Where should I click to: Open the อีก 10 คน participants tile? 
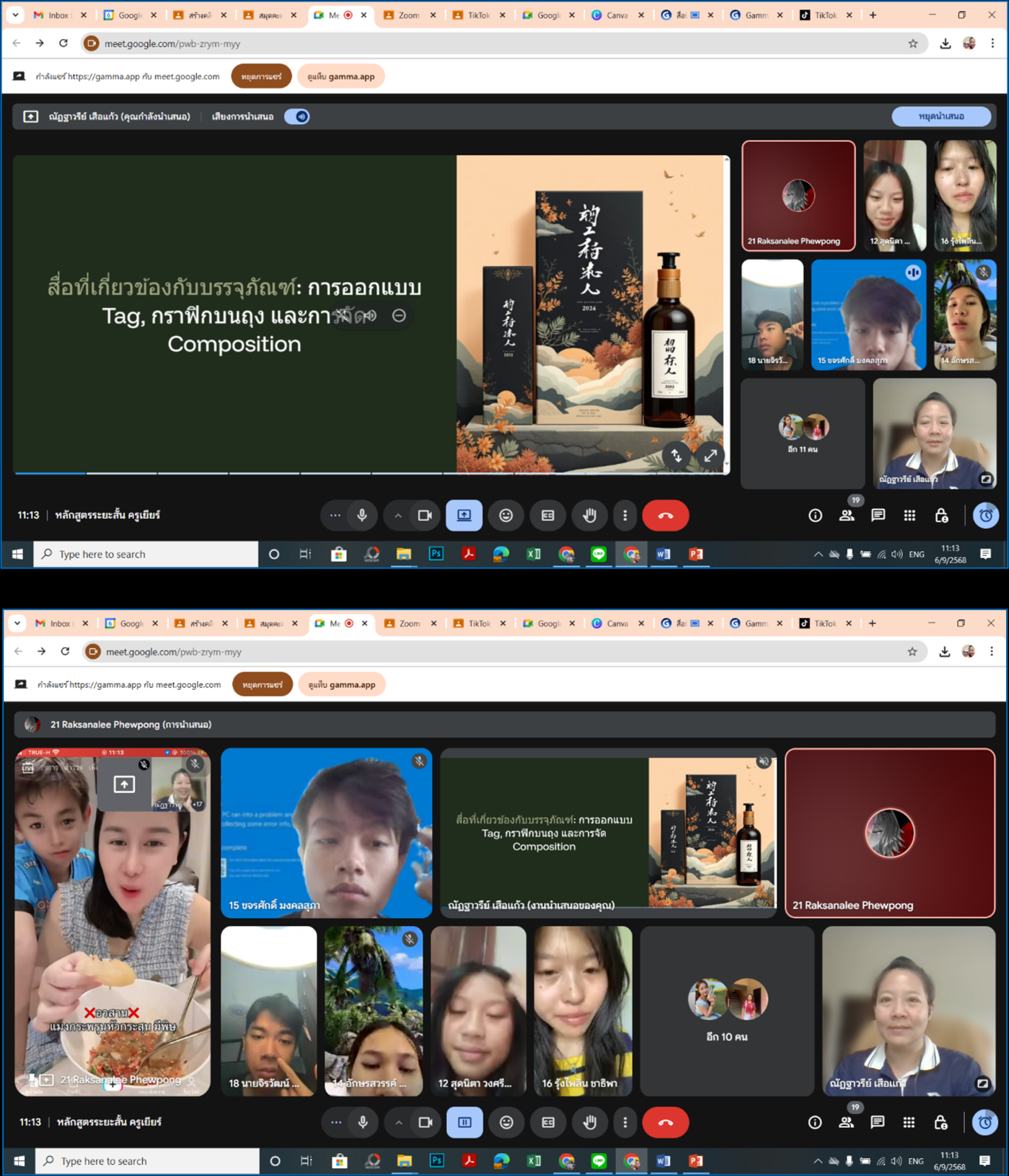coord(727,1011)
